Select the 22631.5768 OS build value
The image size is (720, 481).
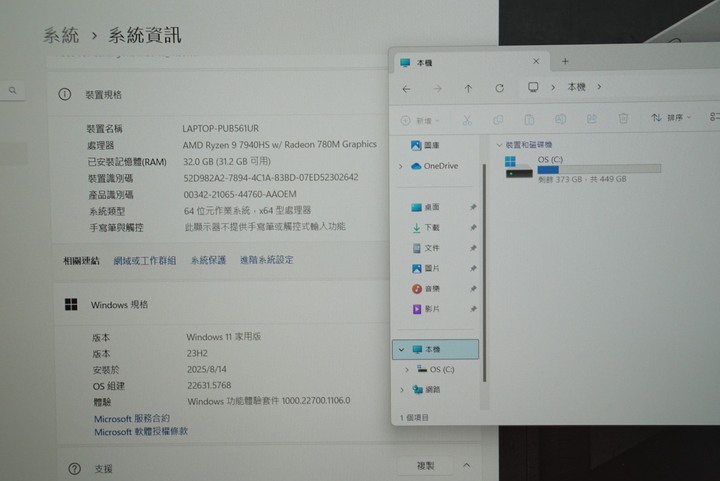tap(209, 386)
